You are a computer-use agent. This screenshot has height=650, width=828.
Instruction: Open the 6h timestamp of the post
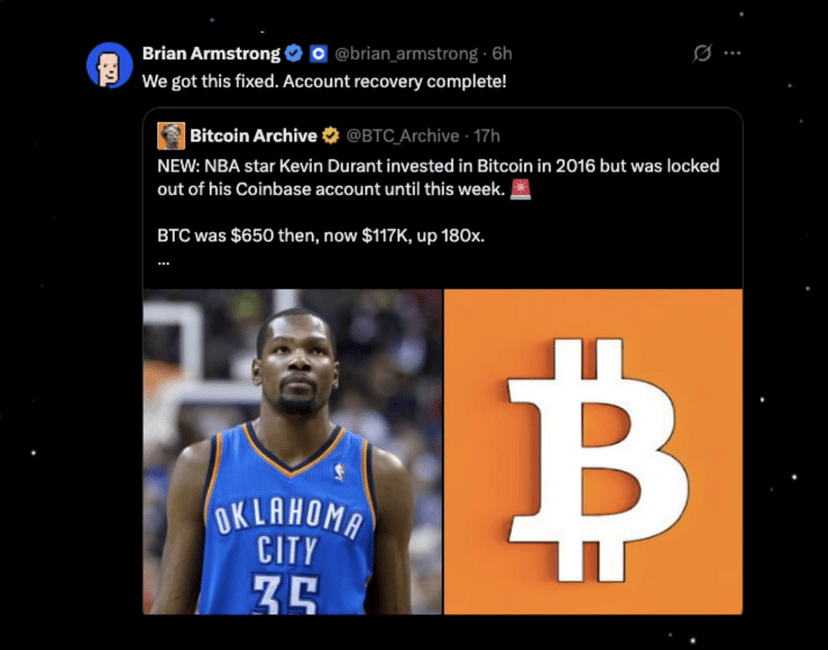(x=502, y=53)
